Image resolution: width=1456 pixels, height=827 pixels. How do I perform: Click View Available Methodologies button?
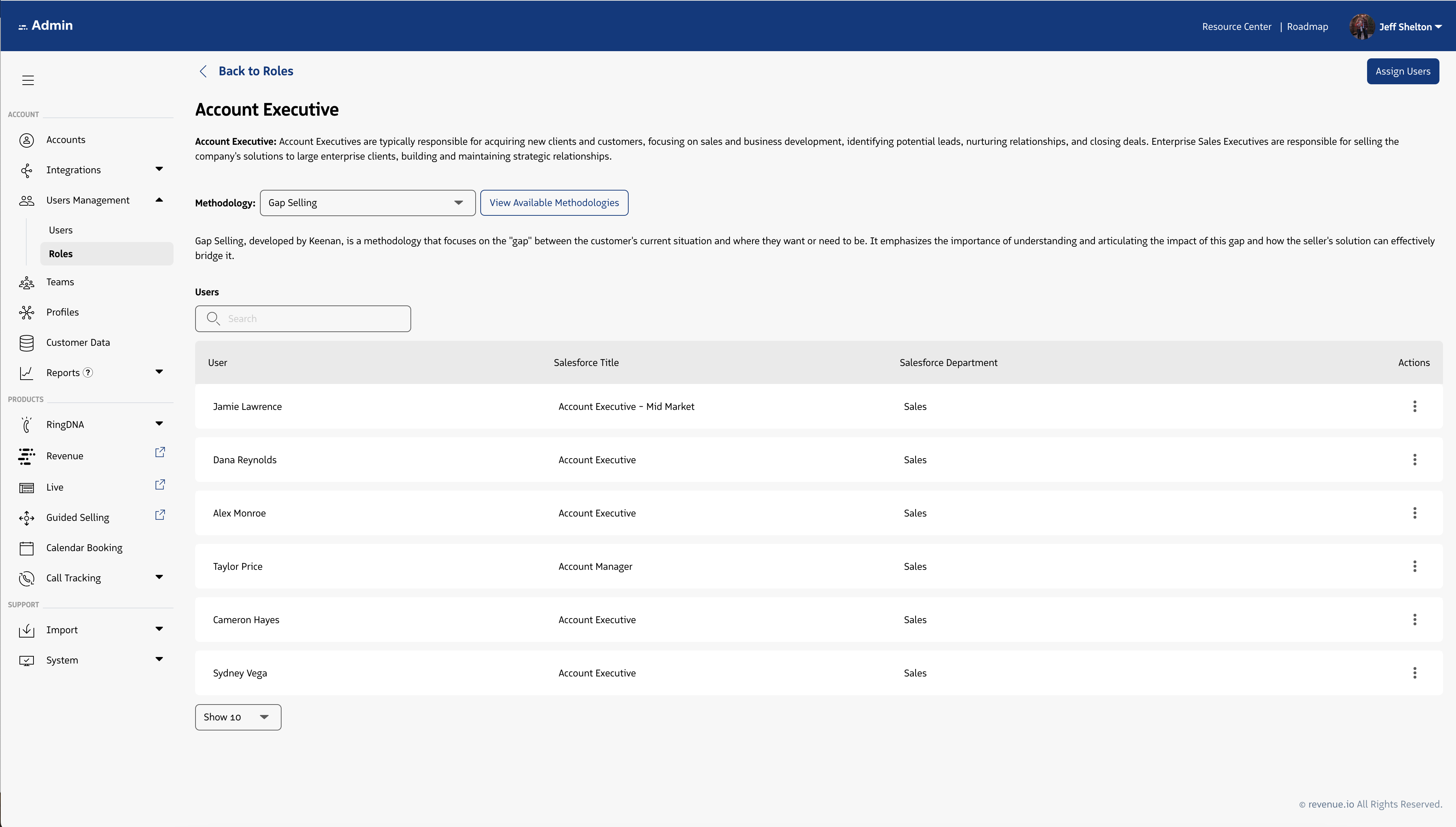pos(553,203)
